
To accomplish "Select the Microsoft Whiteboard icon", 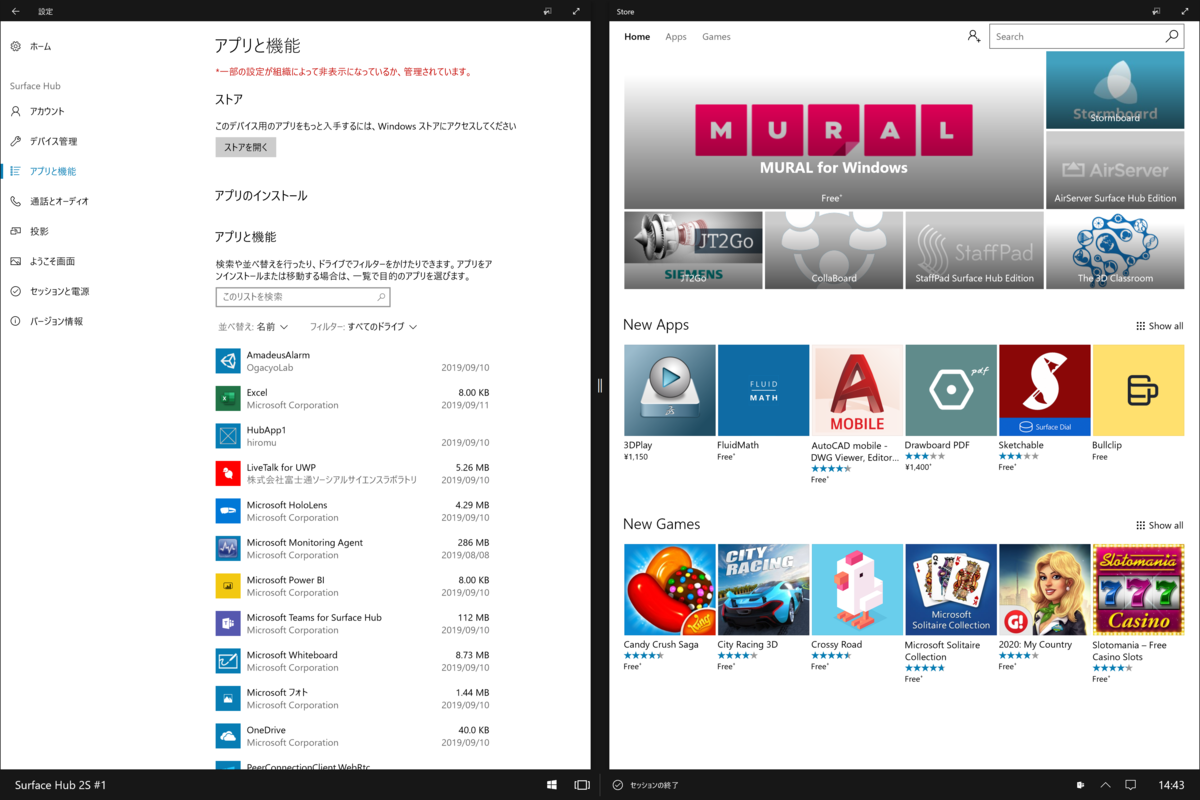I will (228, 661).
